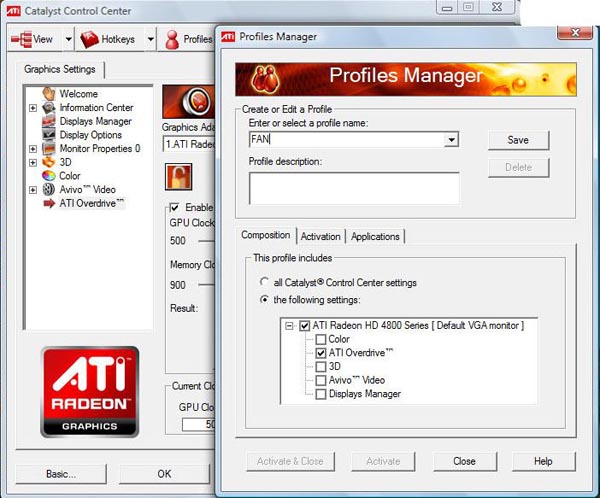The image size is (600, 498).
Task: Select Welcome in the settings tree
Action: pos(78,94)
